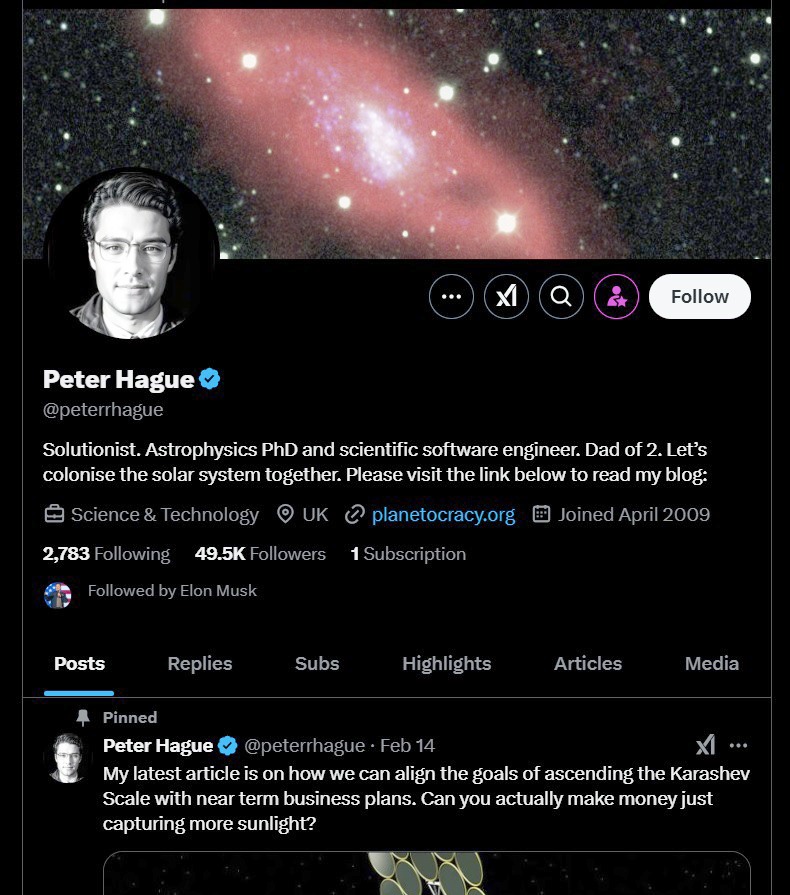The width and height of the screenshot is (790, 895).
Task: Go to the Media tab
Action: (x=712, y=663)
